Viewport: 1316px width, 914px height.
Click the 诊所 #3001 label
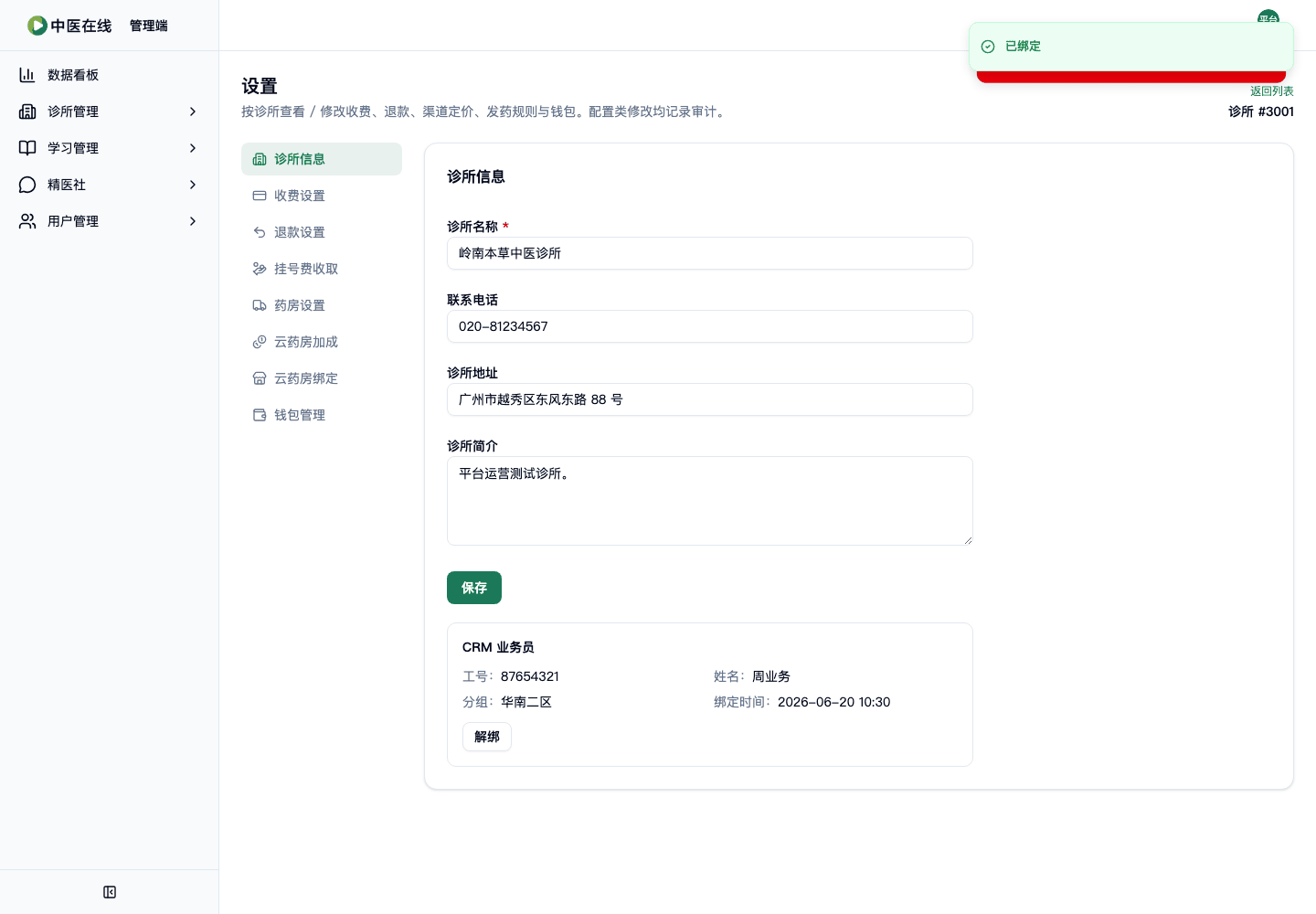coord(1261,112)
